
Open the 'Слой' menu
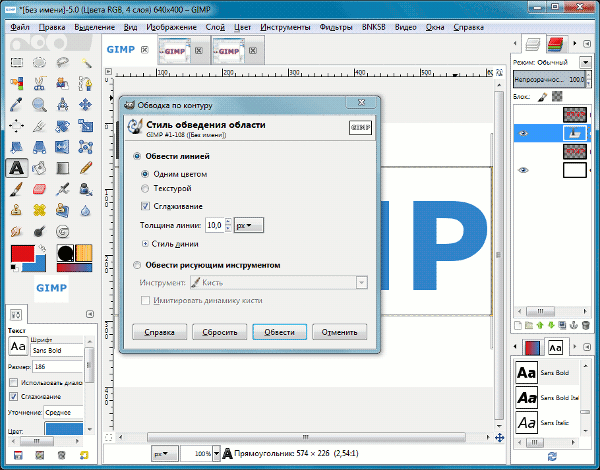pyautogui.click(x=215, y=27)
